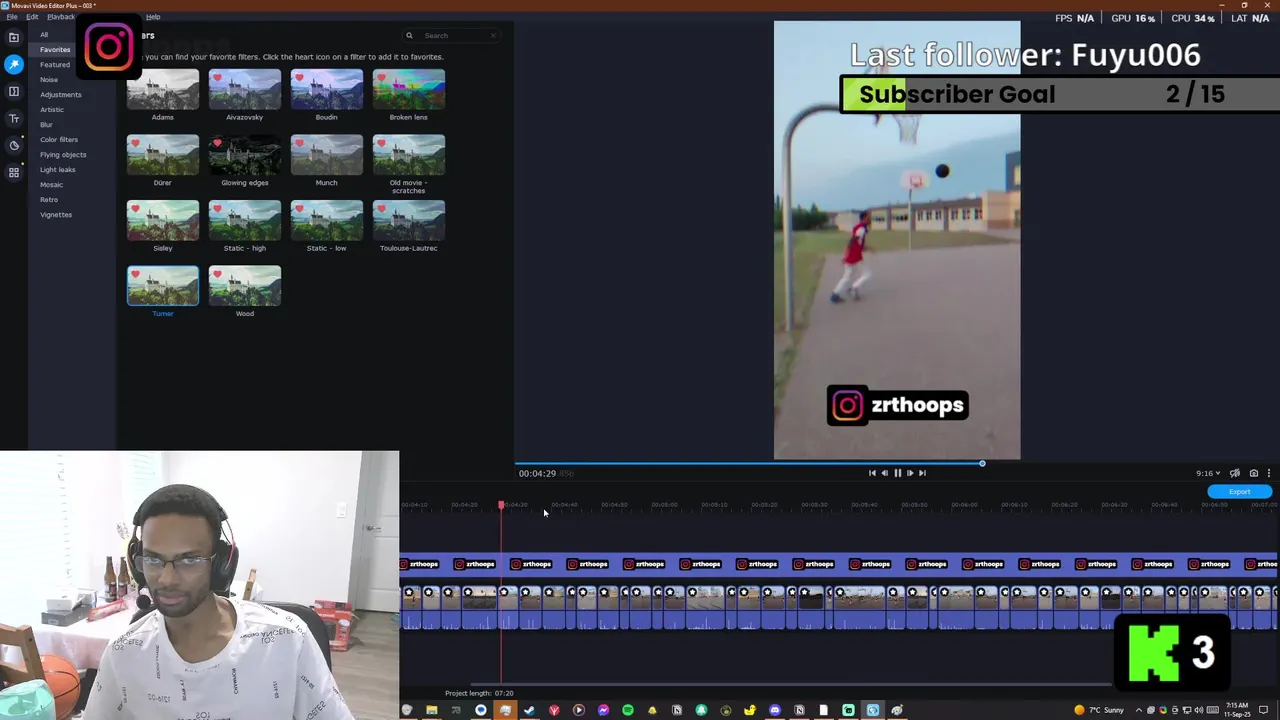
Task: Unfavorite the Wood filter heart
Action: coord(217,274)
